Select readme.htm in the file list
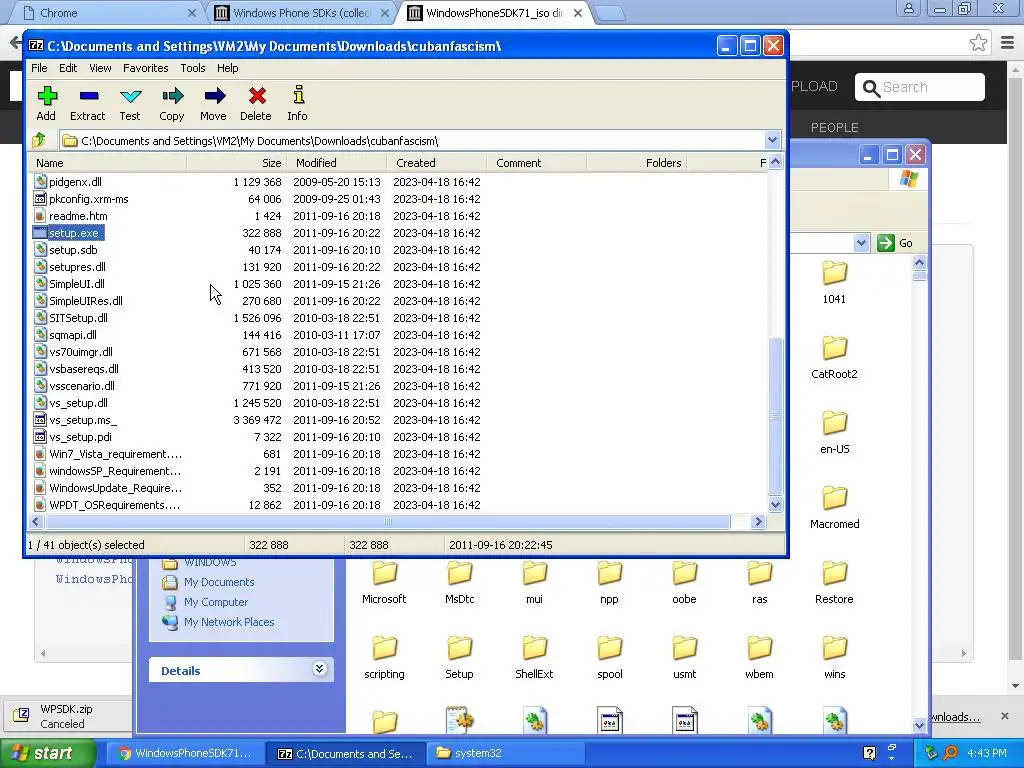 click(x=398, y=216)
